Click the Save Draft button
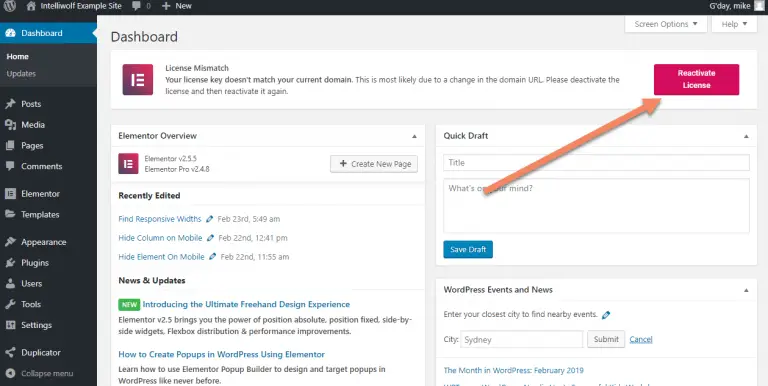768x386 pixels. (468, 249)
